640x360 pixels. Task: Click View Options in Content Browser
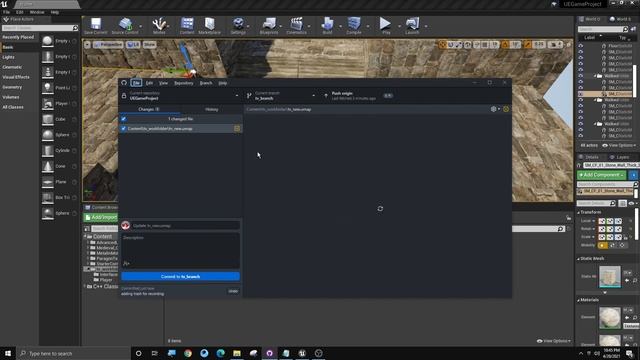coord(554,341)
